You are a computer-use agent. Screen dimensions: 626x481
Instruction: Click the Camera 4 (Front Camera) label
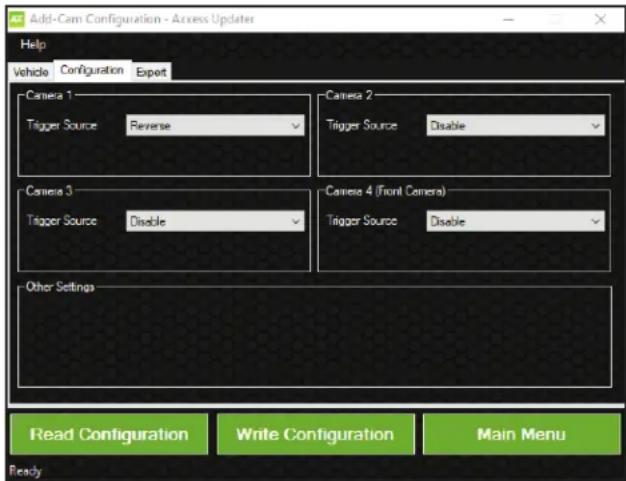[x=386, y=191]
